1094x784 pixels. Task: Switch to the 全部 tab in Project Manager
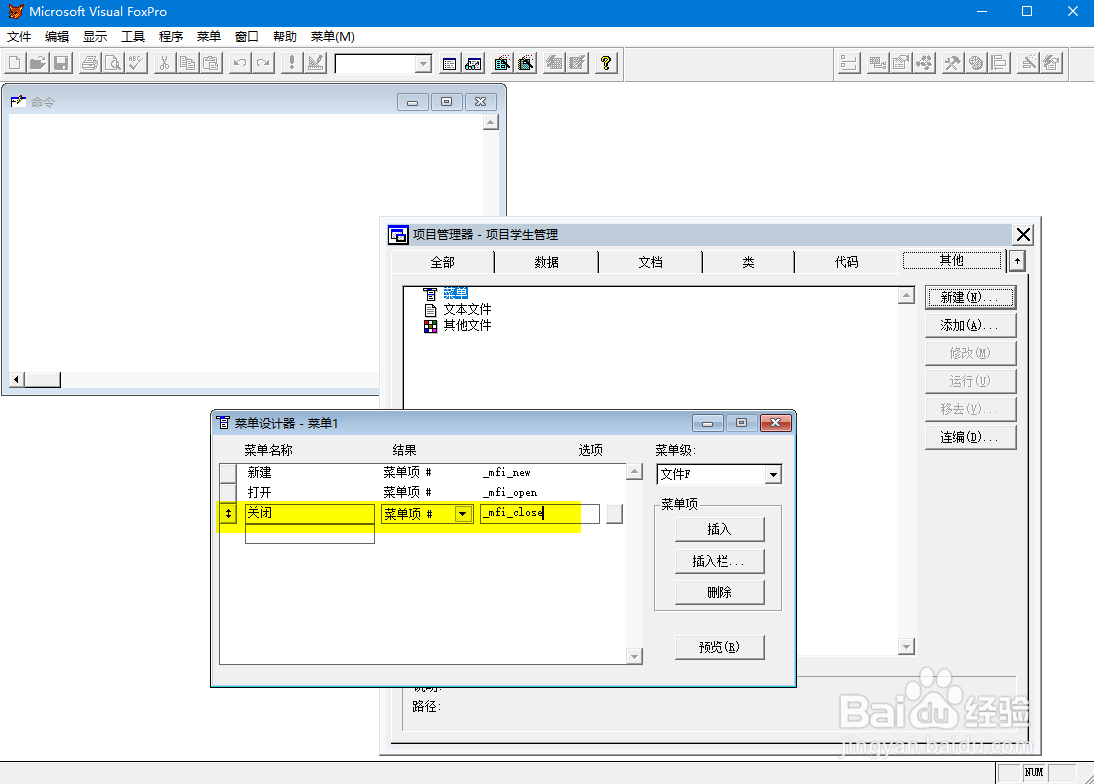[442, 262]
